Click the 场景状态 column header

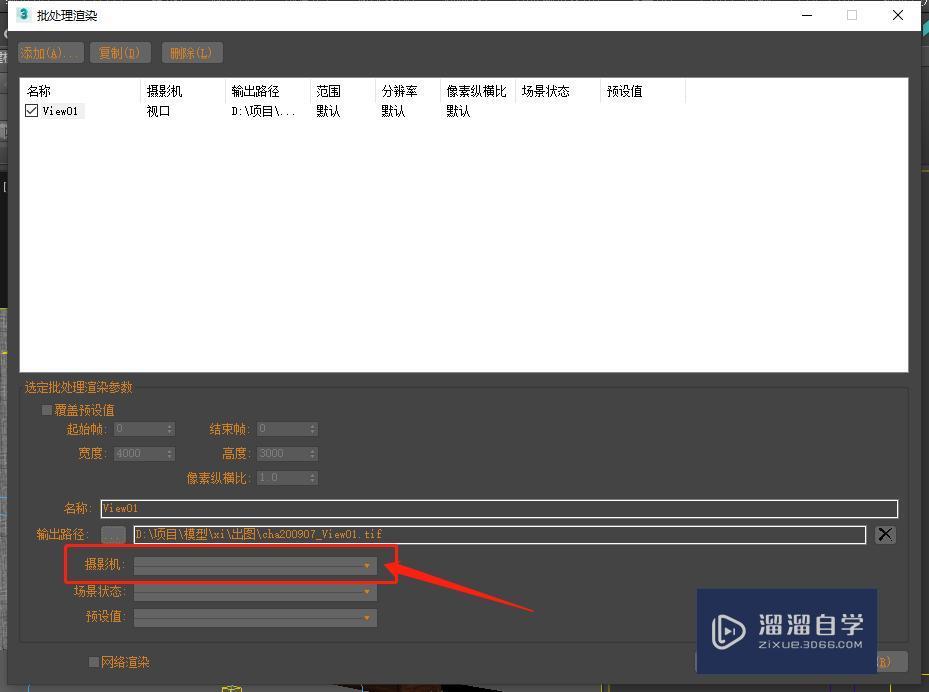[x=546, y=91]
